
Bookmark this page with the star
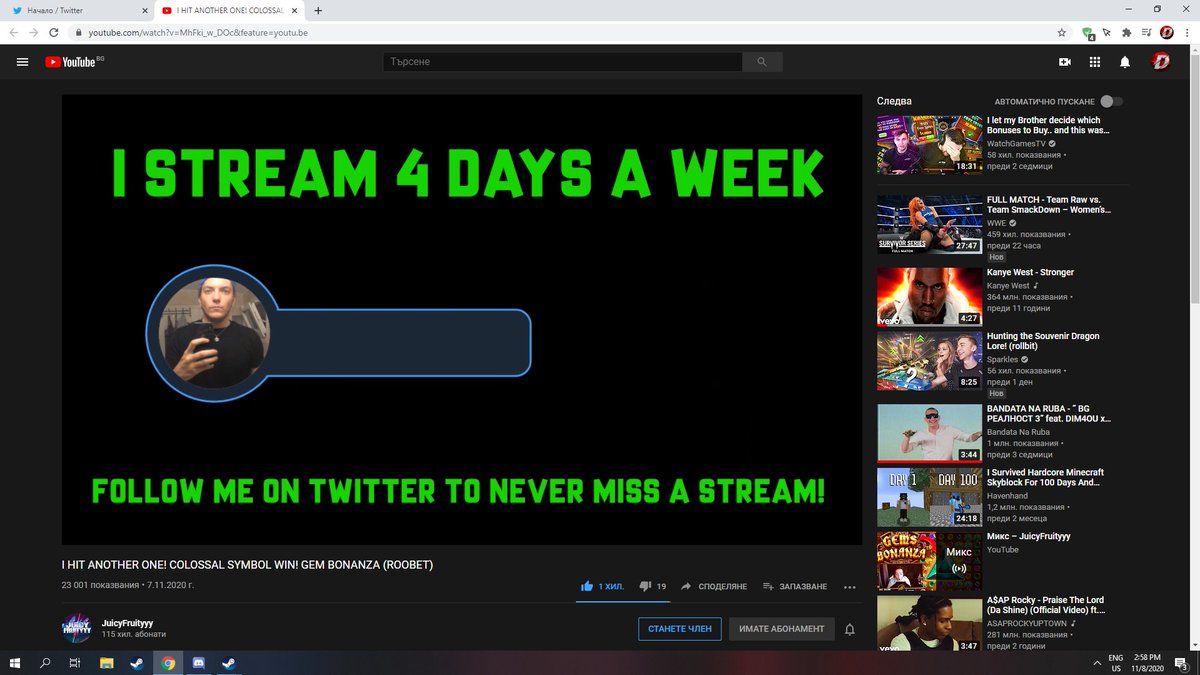[1062, 32]
